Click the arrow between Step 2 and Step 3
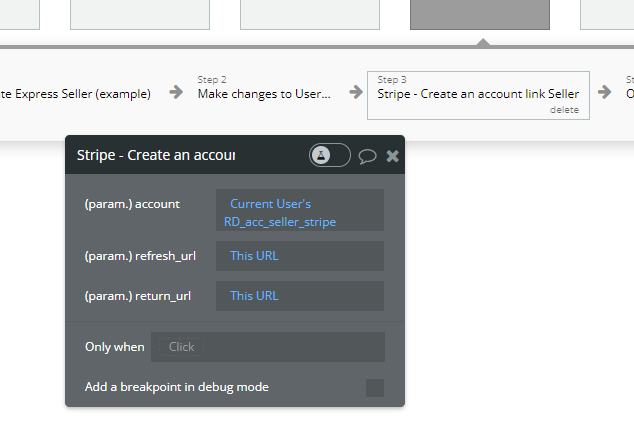The width and height of the screenshot is (634, 430). point(356,92)
